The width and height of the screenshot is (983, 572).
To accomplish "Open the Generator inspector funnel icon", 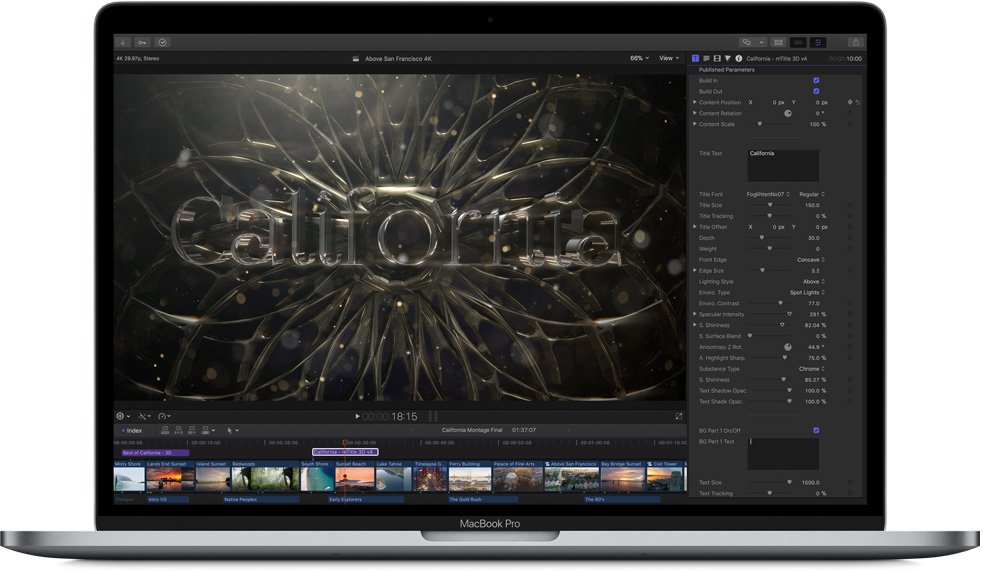I will click(x=728, y=58).
